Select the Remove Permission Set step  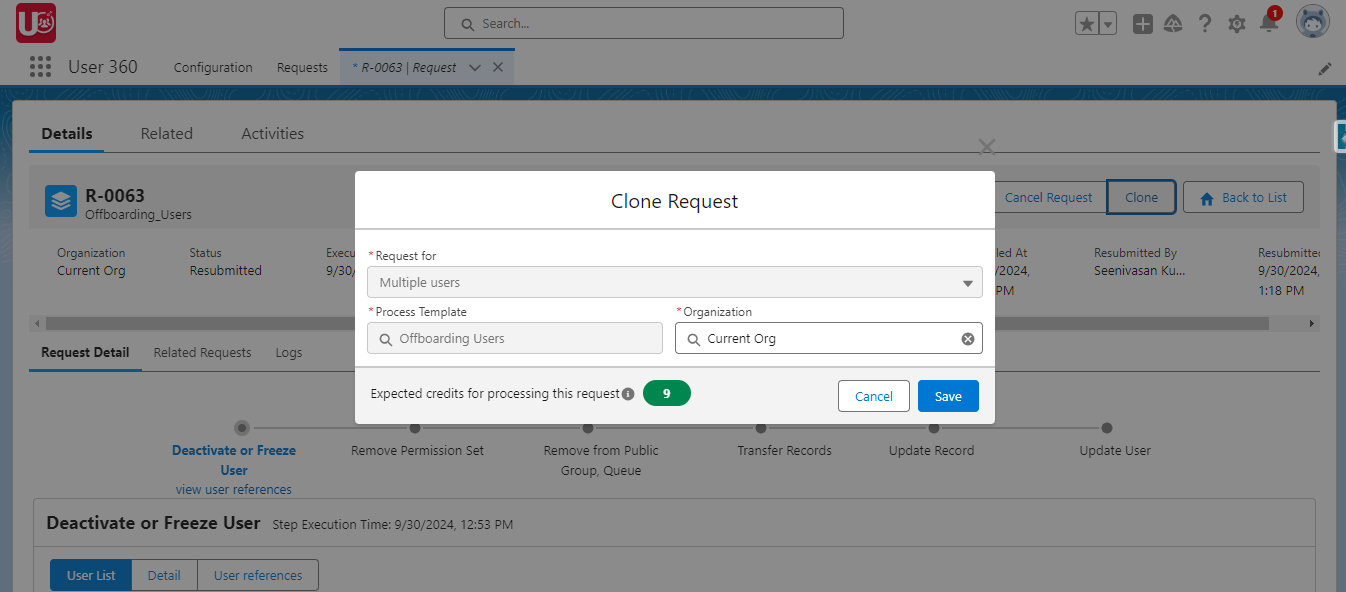pos(417,450)
